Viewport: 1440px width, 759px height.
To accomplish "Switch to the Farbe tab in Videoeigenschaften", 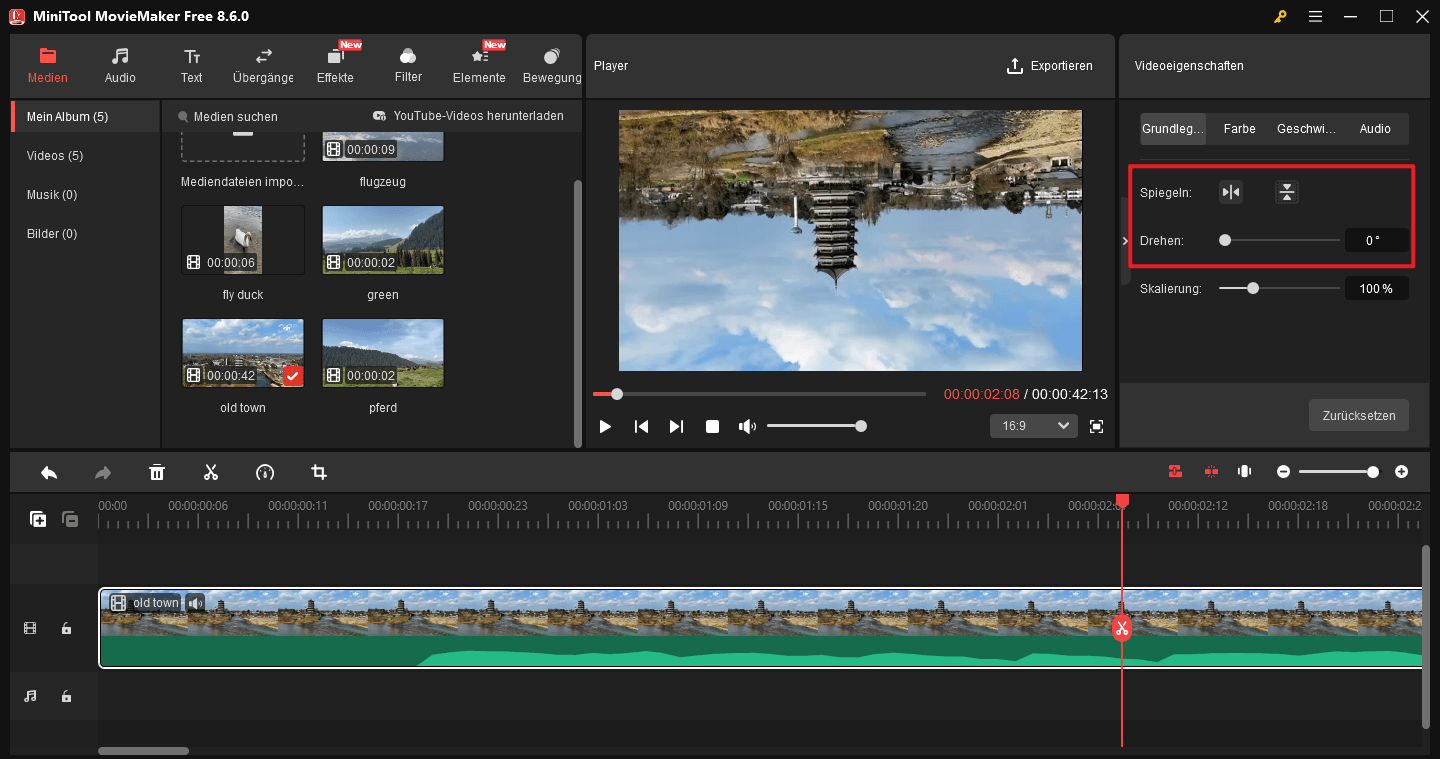I will pyautogui.click(x=1239, y=128).
